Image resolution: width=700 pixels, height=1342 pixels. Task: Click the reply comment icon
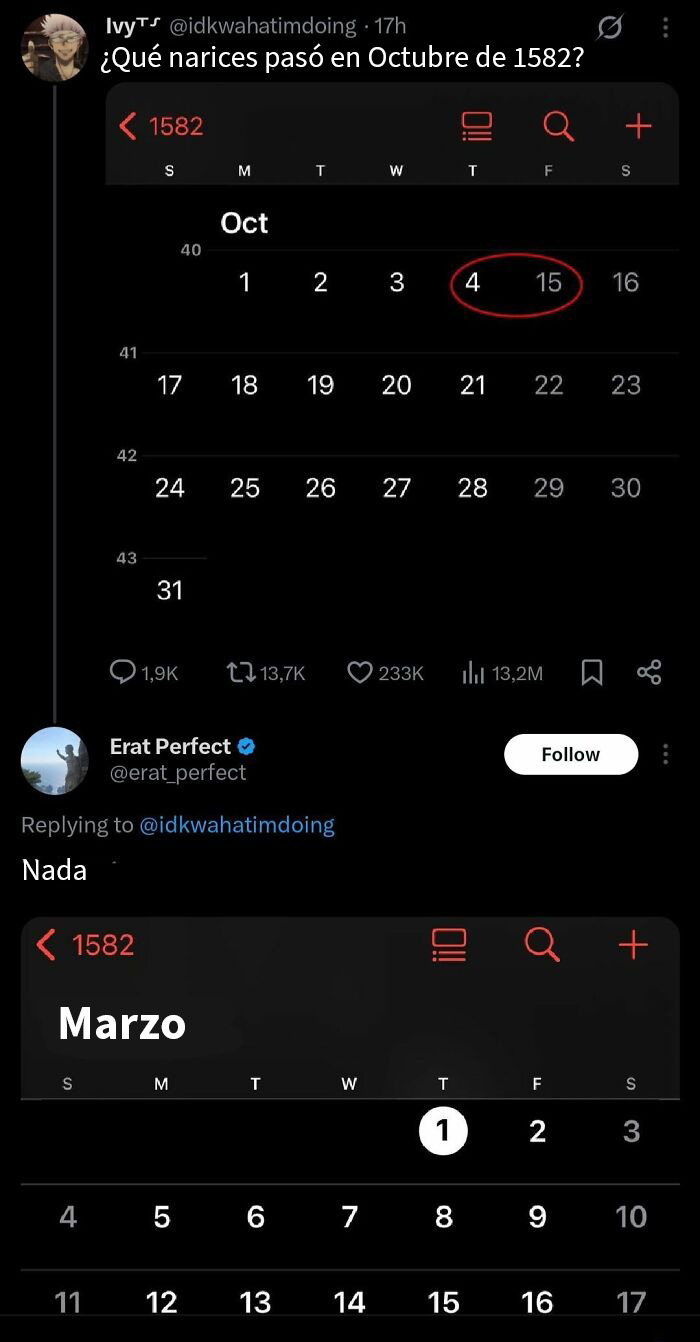click(123, 673)
